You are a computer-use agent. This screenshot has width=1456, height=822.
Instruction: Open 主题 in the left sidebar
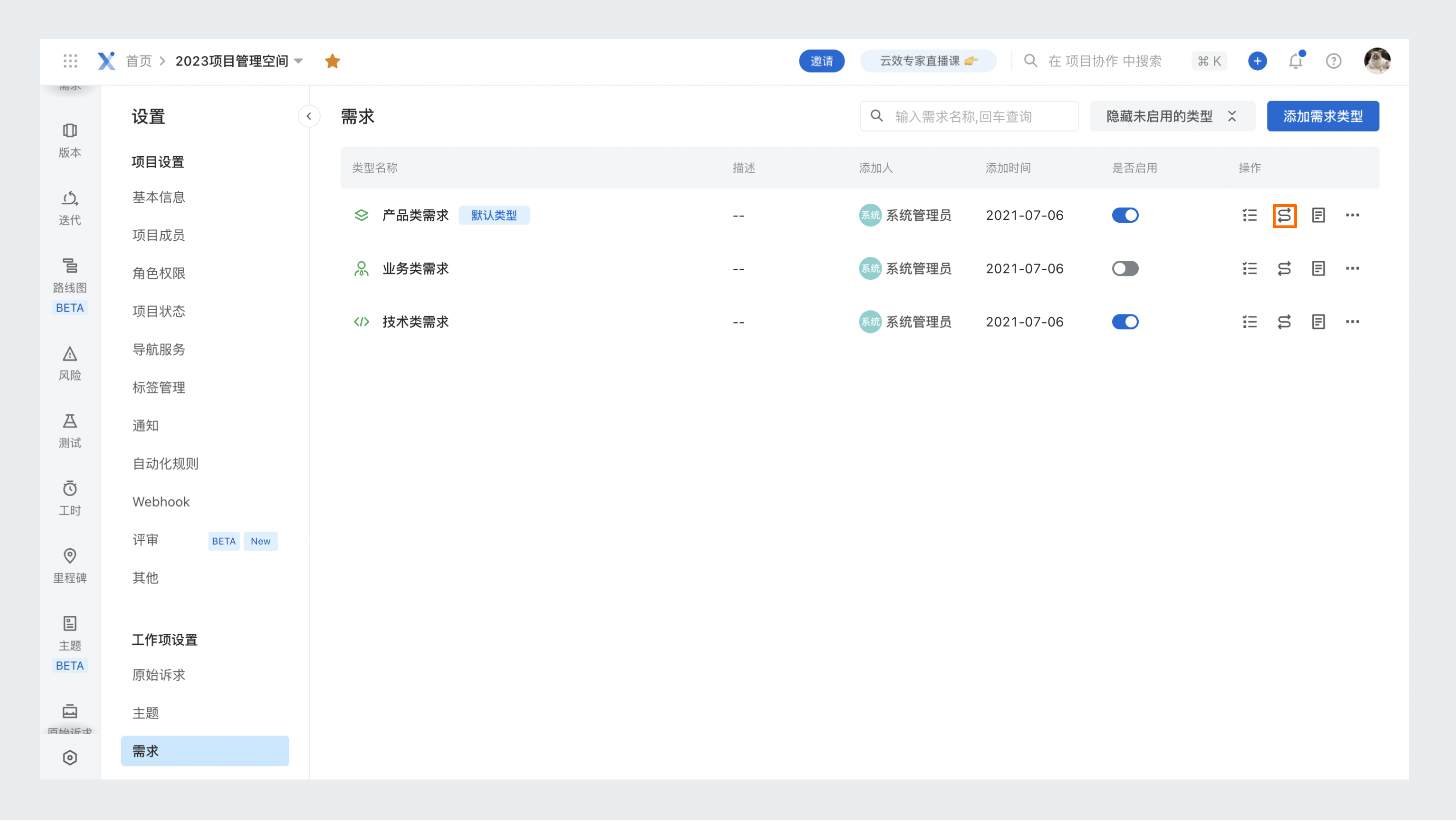(70, 644)
